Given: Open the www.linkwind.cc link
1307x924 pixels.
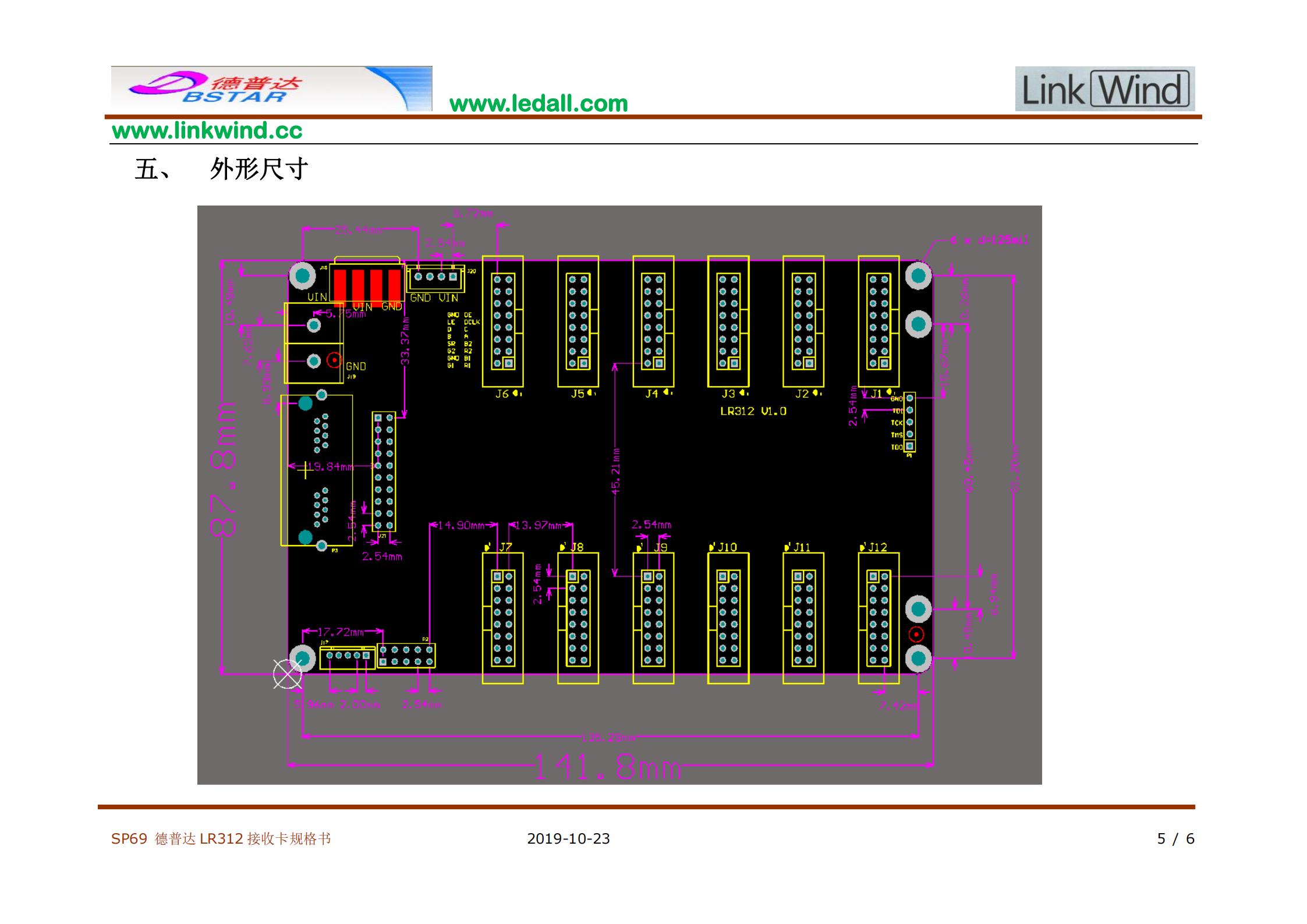Looking at the screenshot, I should 207,130.
